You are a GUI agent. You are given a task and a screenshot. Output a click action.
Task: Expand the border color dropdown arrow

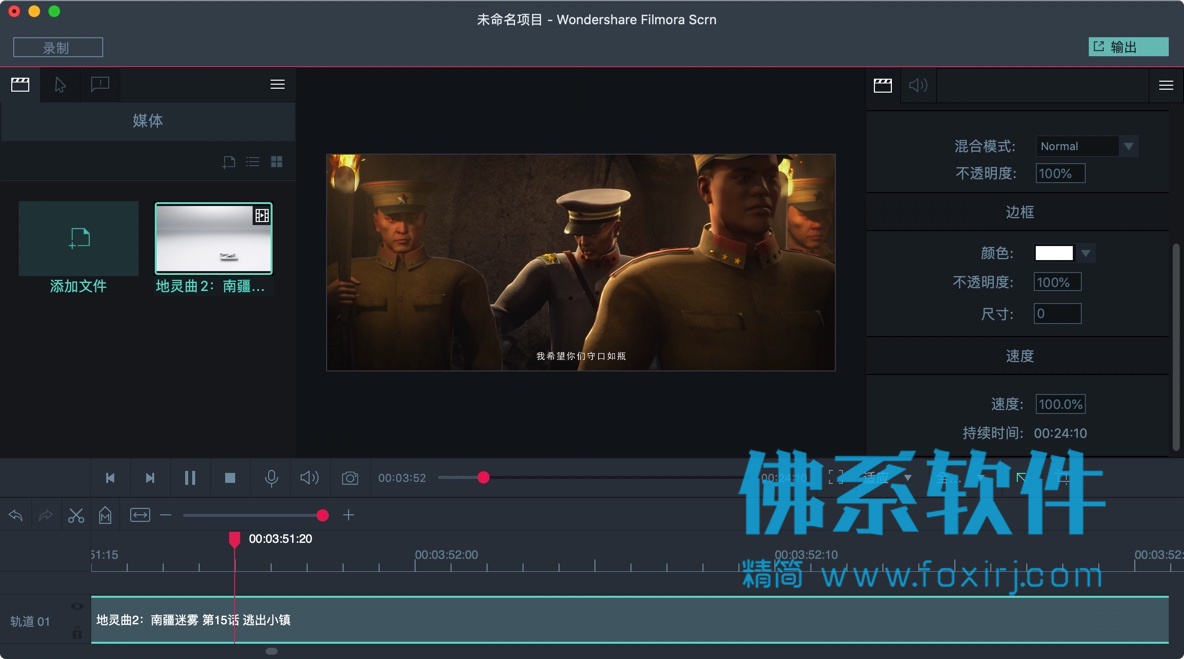click(1086, 253)
